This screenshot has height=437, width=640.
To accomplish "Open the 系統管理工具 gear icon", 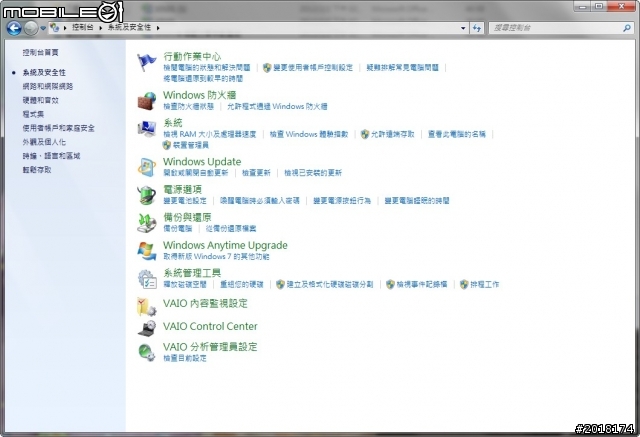I will pyautogui.click(x=147, y=279).
